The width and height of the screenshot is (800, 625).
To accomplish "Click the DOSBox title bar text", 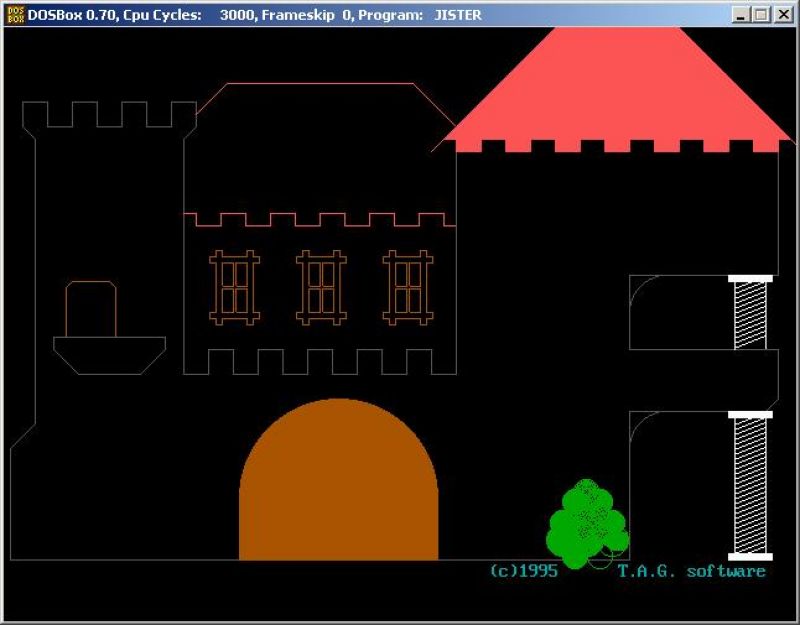I will point(255,15).
